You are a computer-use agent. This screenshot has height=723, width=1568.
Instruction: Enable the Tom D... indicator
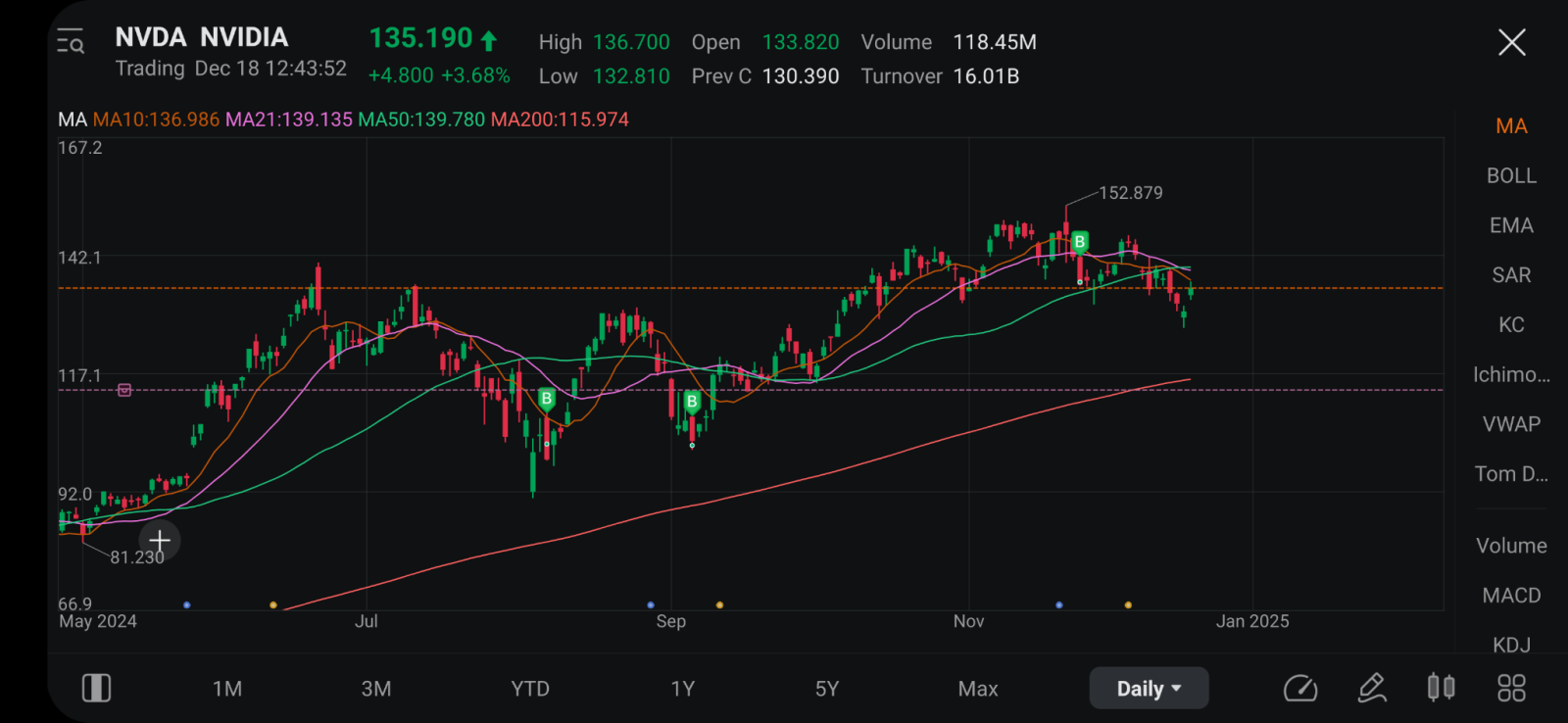(x=1511, y=474)
